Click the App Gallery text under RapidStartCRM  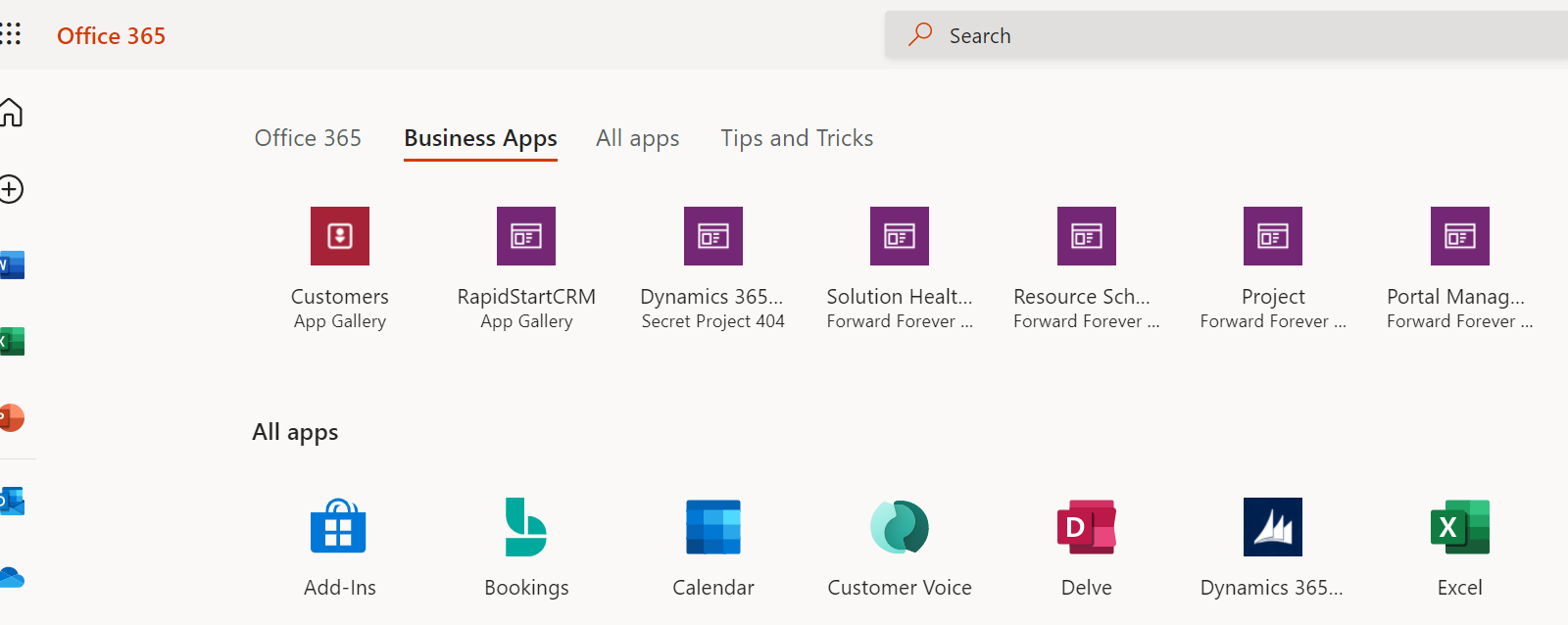pos(526,321)
